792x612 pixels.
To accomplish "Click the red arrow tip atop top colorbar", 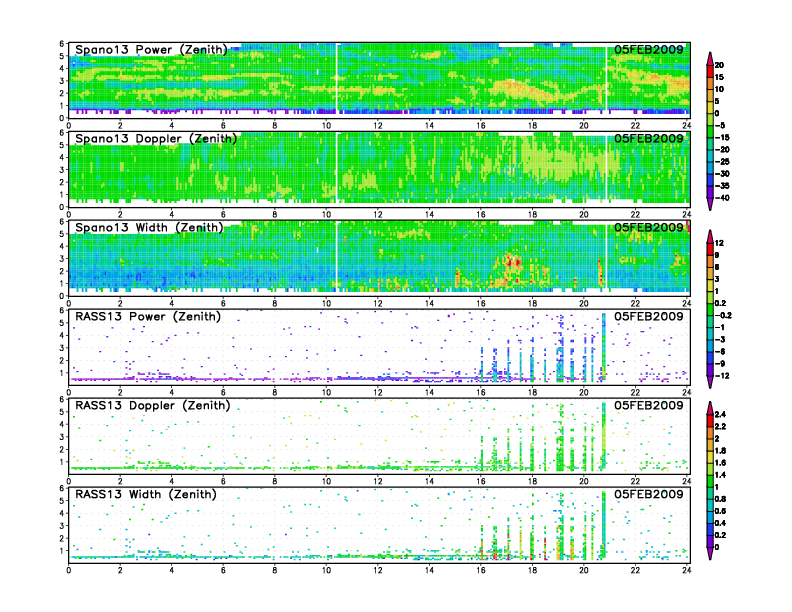I will point(710,58).
